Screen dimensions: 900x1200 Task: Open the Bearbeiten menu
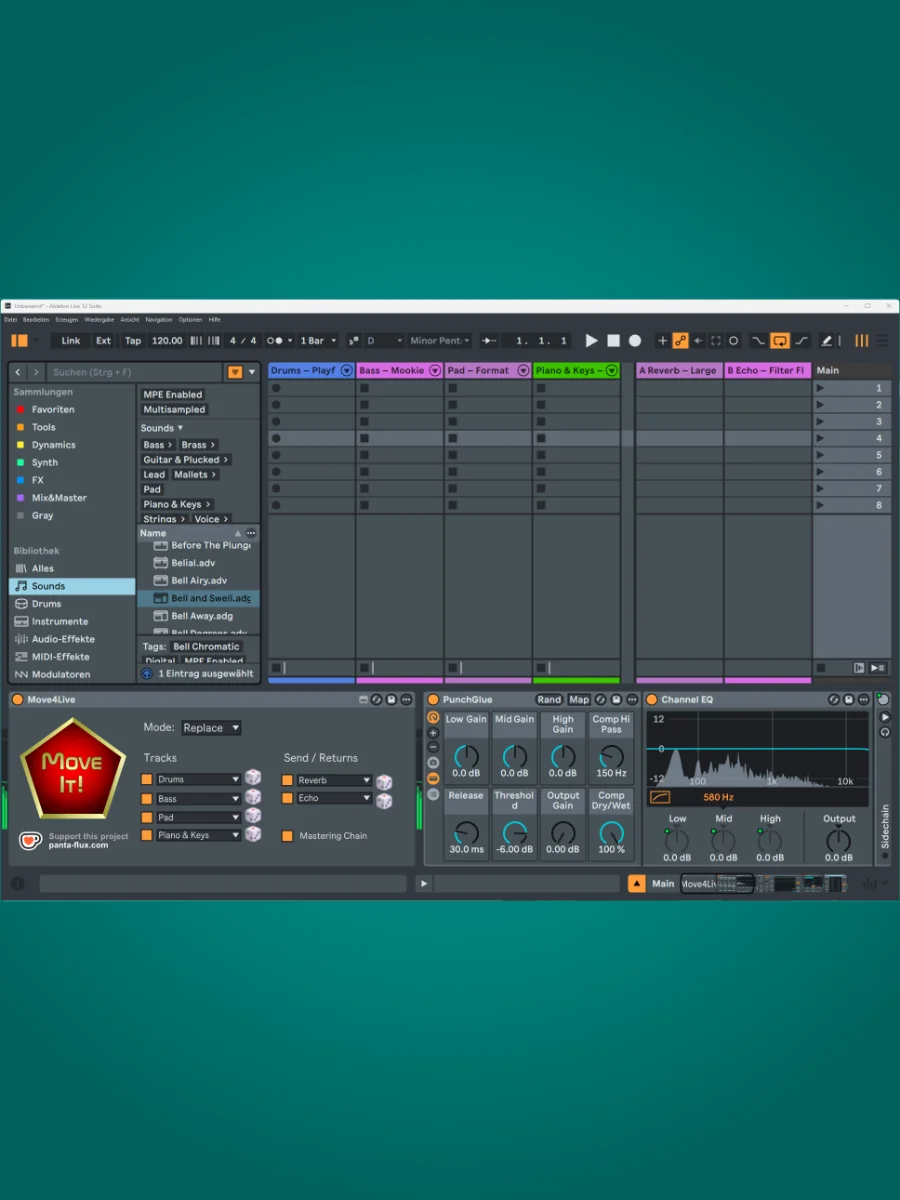(x=36, y=319)
